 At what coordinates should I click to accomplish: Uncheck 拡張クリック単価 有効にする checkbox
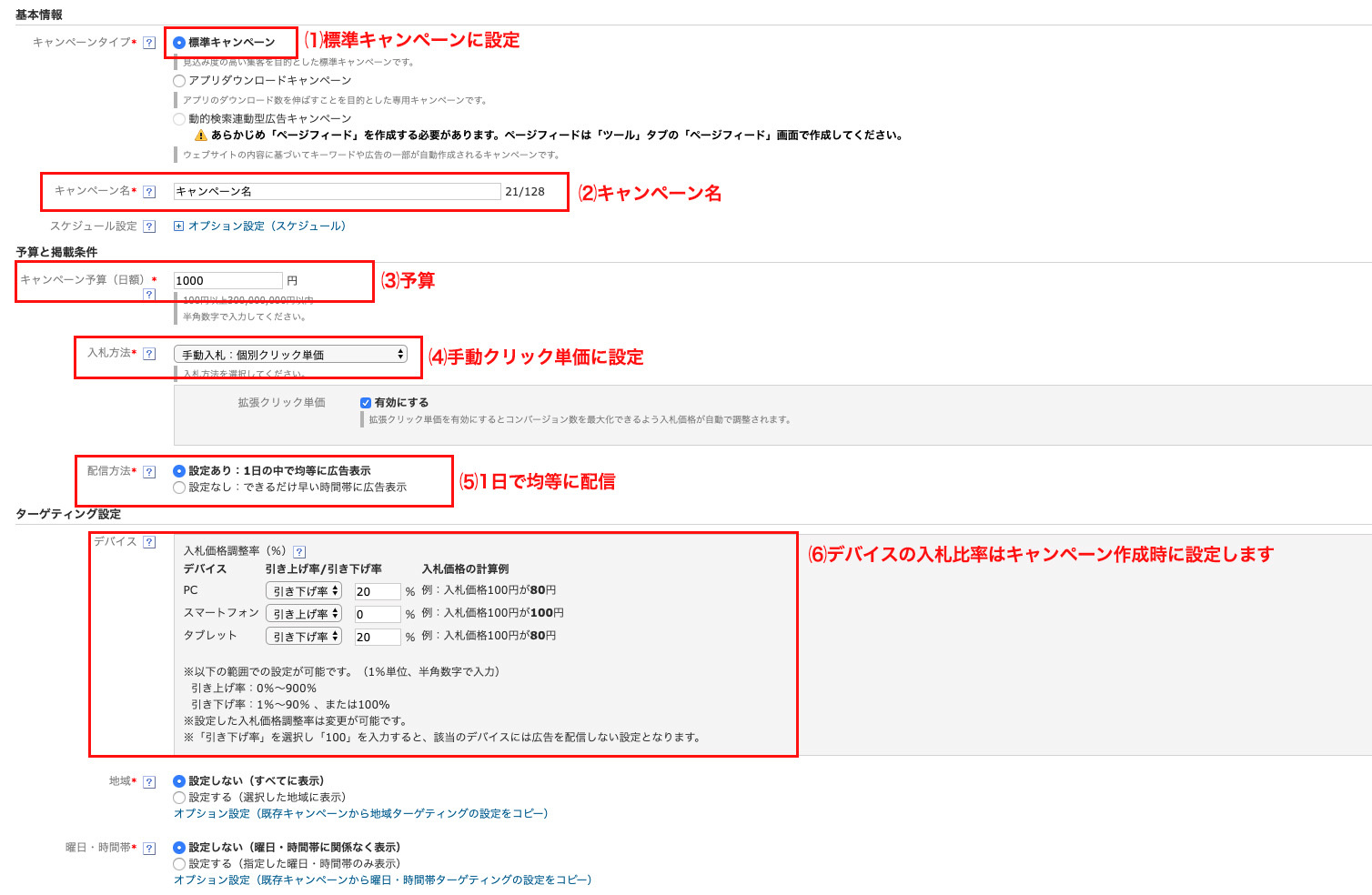pos(366,403)
